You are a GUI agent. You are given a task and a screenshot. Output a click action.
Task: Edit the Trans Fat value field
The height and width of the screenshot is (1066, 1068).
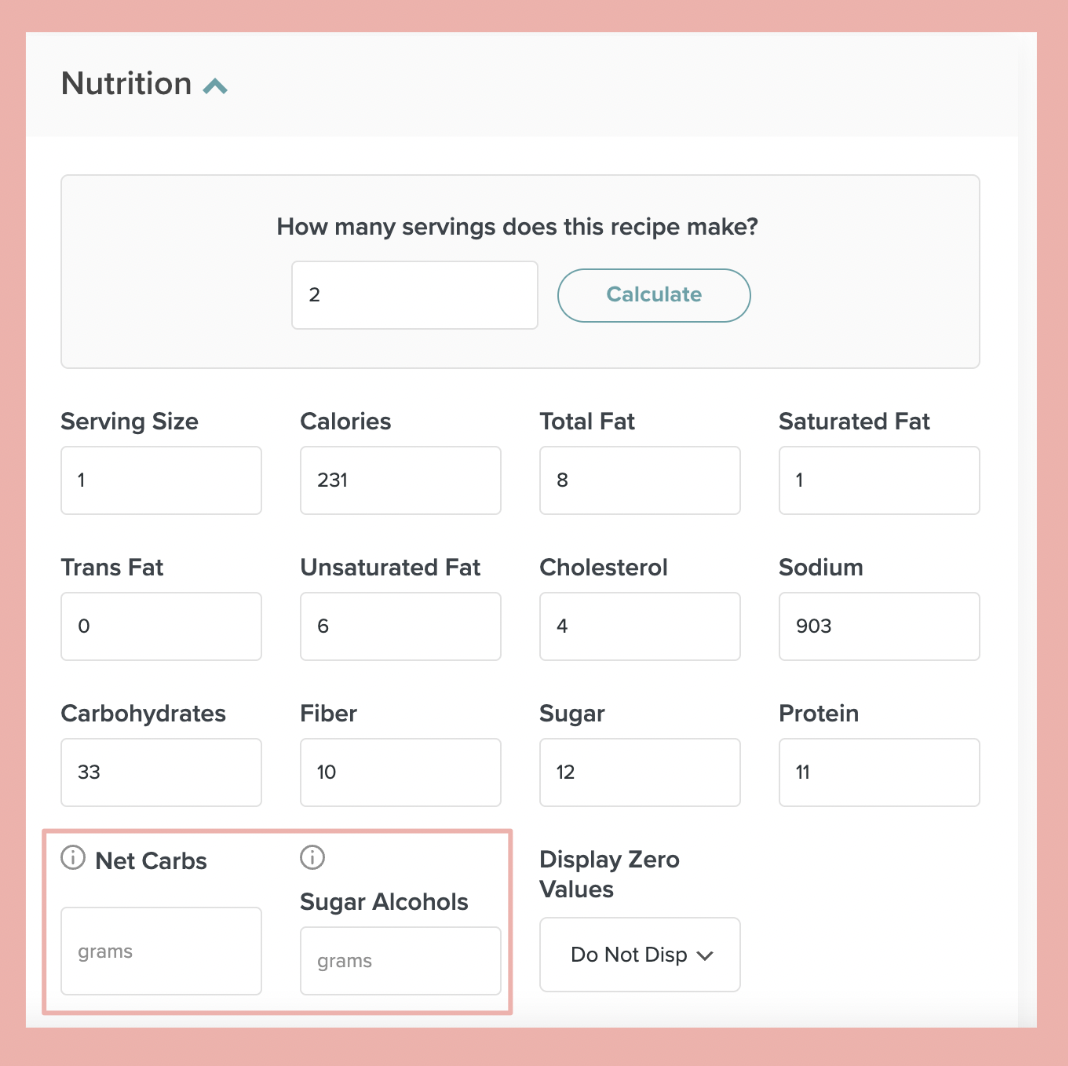[x=161, y=626]
